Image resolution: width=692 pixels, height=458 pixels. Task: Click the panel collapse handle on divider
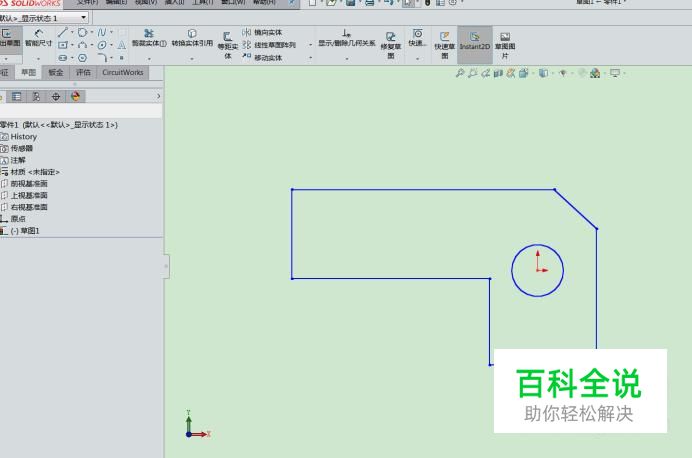point(166,266)
